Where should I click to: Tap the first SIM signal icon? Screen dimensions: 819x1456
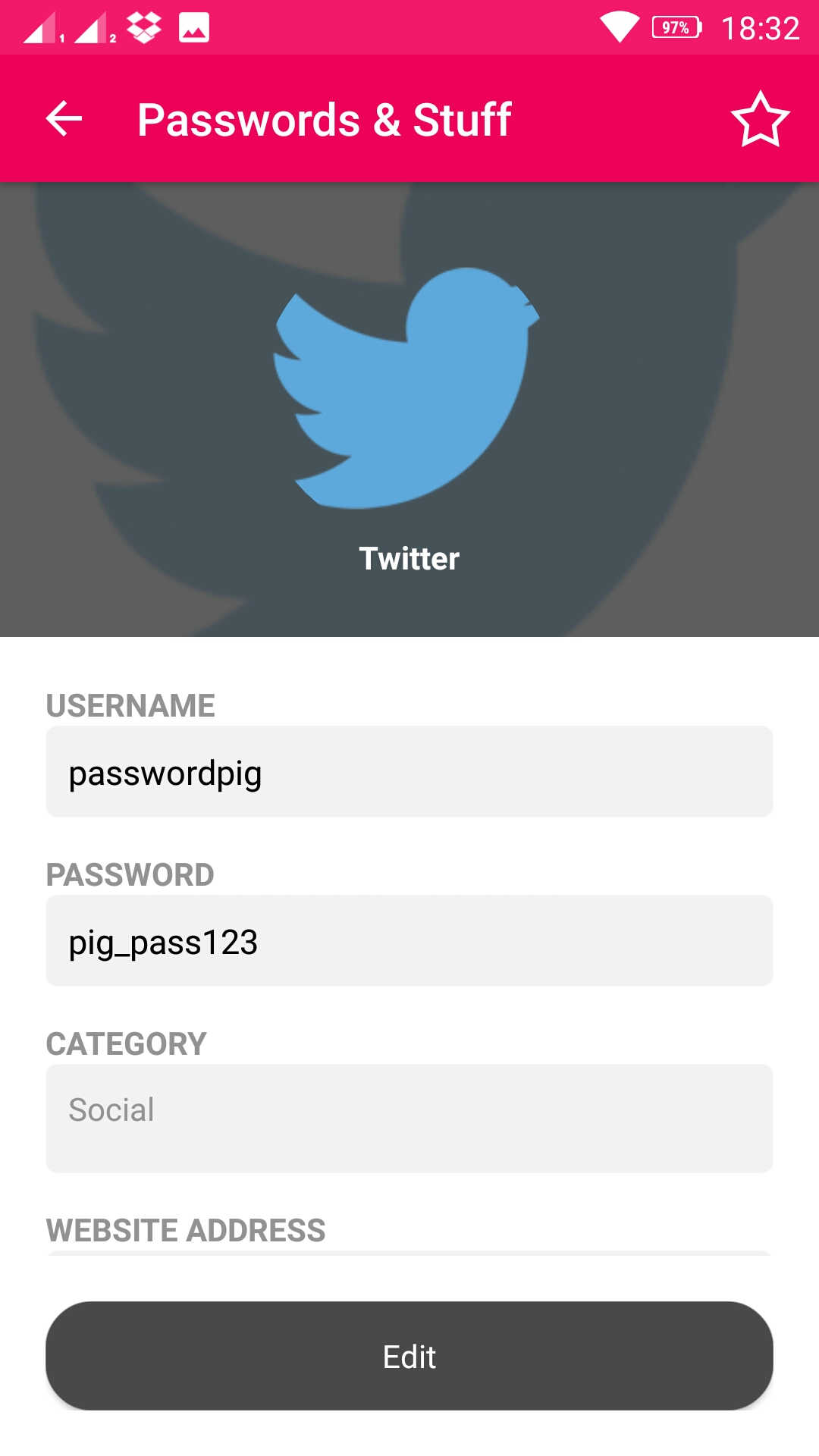point(43,28)
